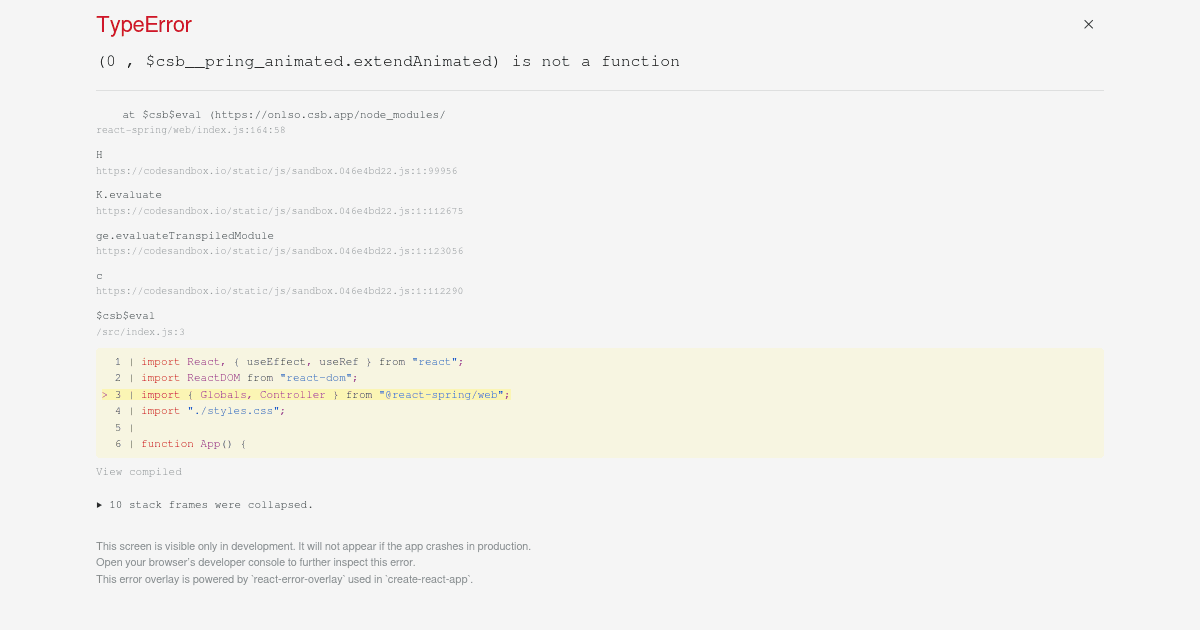
Task: Click the error arrow marker on line 3
Action: [104, 394]
